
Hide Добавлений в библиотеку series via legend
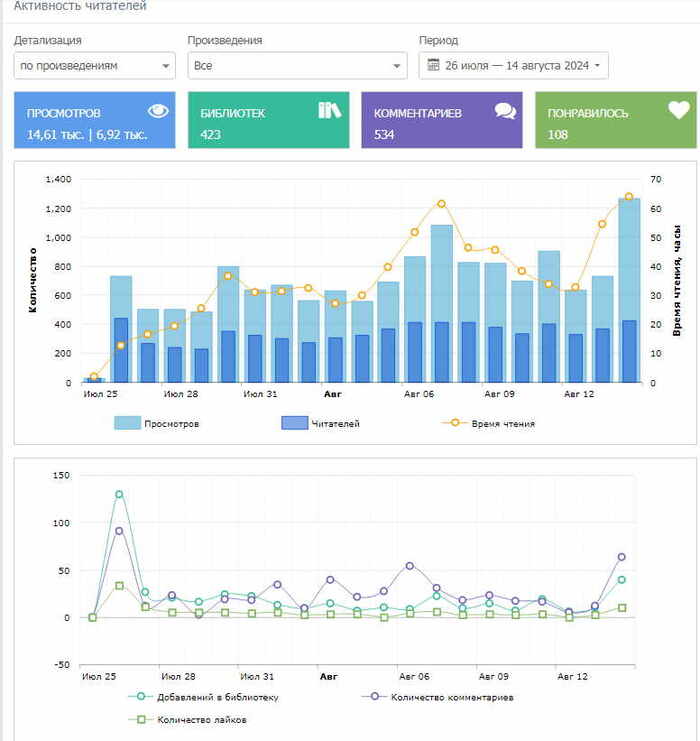204,697
